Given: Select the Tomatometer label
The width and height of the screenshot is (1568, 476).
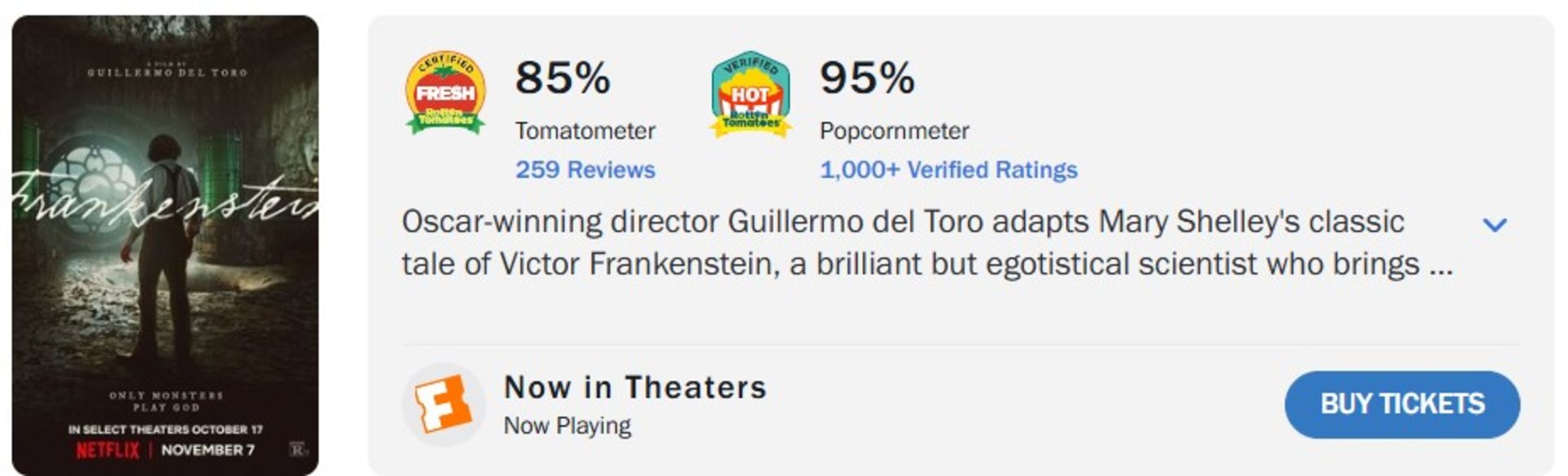Looking at the screenshot, I should click(x=585, y=130).
